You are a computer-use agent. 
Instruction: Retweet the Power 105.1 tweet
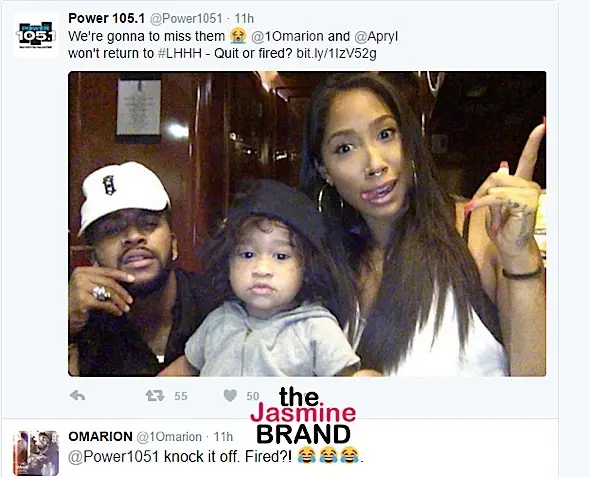coord(155,395)
